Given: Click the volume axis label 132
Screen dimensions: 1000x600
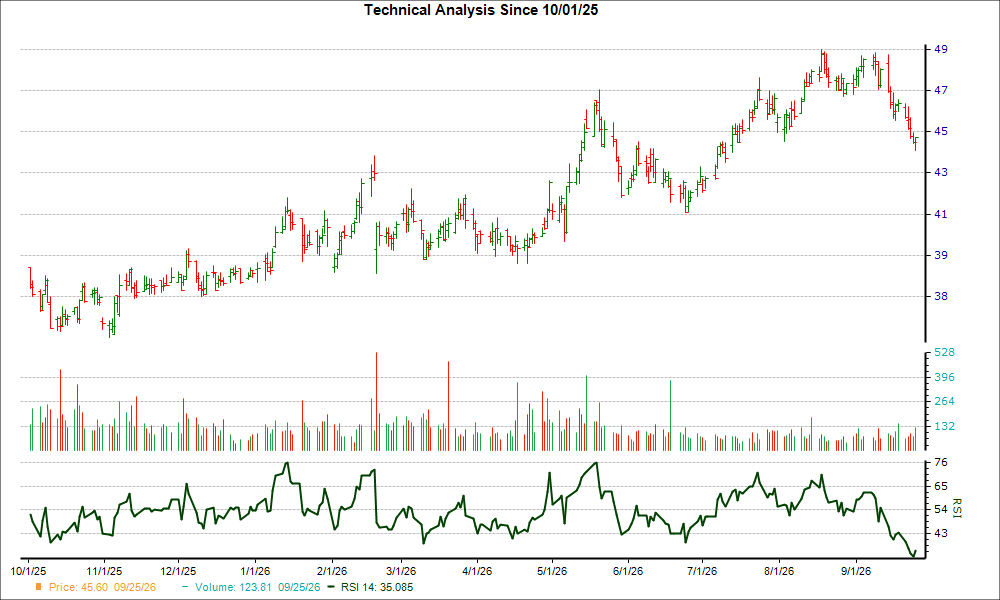Looking at the screenshot, I should click(x=944, y=427).
